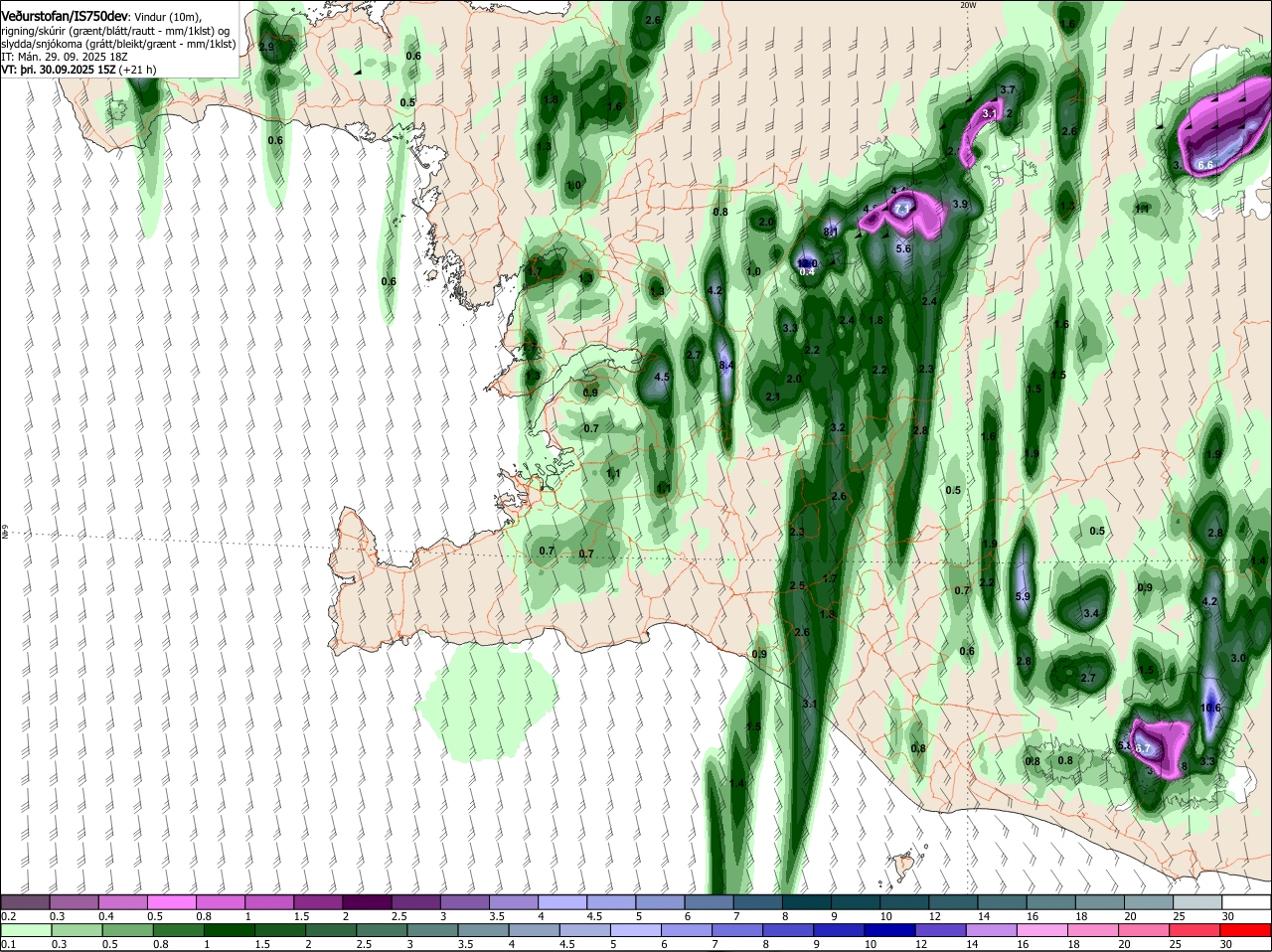Click the 3.0 precipitation value
Screen dimensions: 1272x952
pyautogui.click(x=1238, y=658)
